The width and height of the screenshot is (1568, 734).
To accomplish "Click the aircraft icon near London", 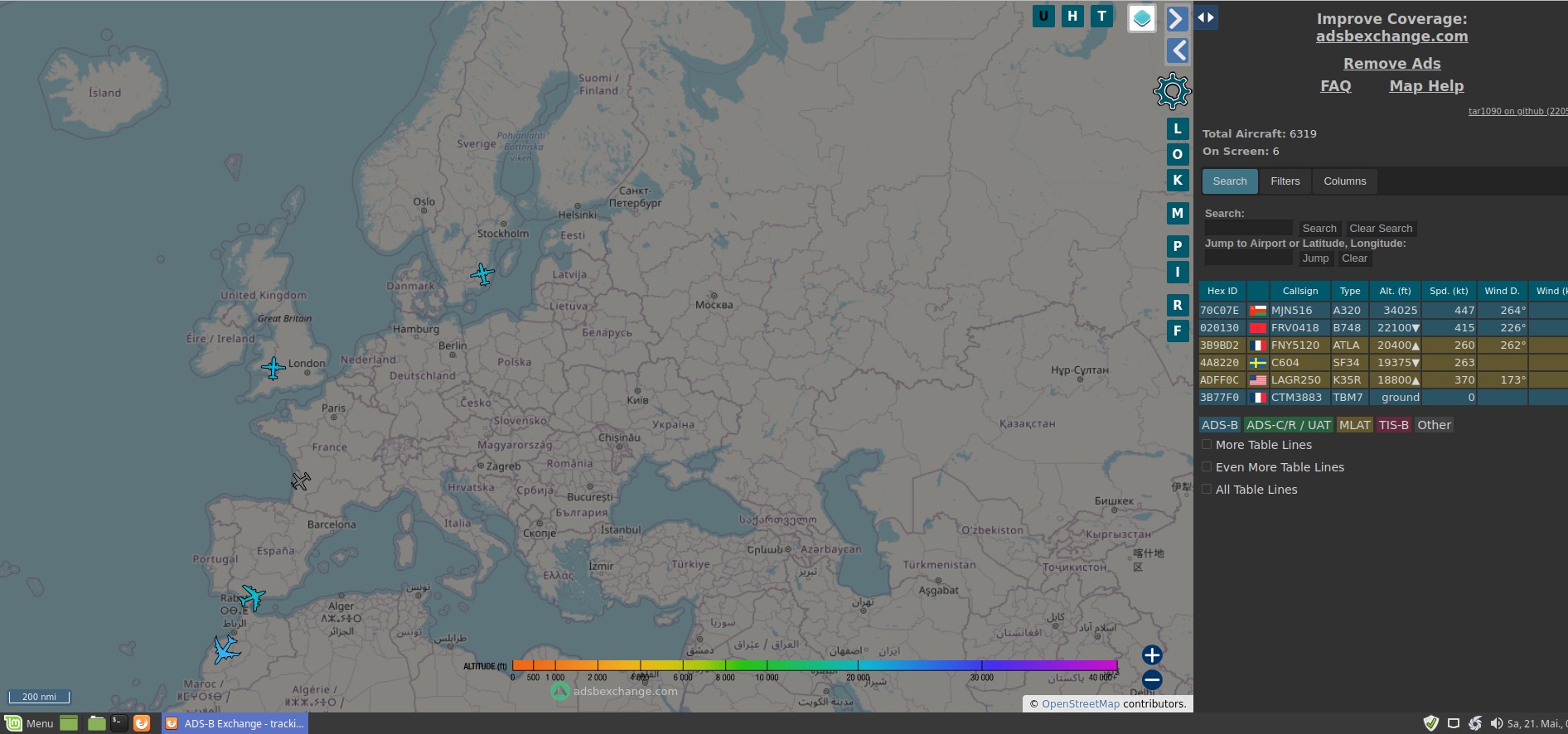I will (x=273, y=367).
